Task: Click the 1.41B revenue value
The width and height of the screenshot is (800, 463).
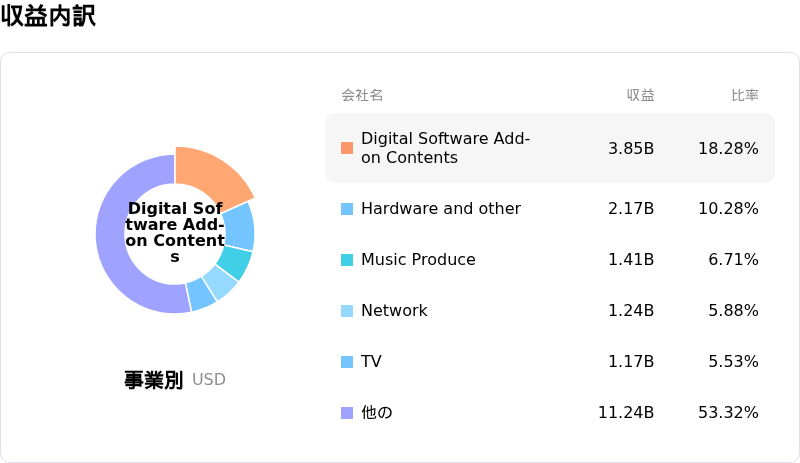Action: pos(631,259)
